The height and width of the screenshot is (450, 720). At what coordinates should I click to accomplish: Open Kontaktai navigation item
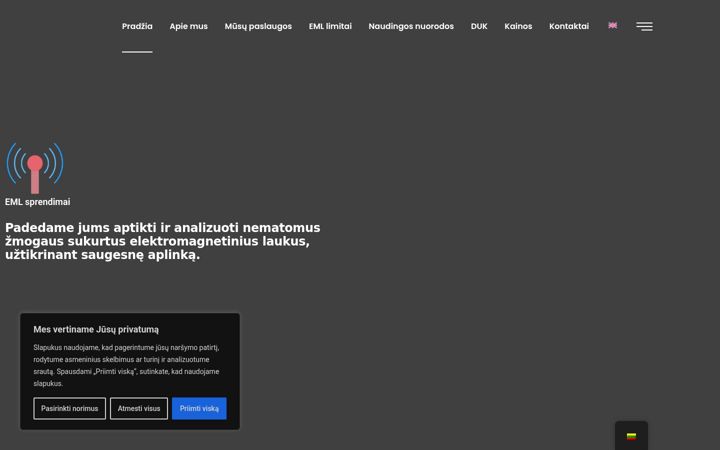click(569, 26)
